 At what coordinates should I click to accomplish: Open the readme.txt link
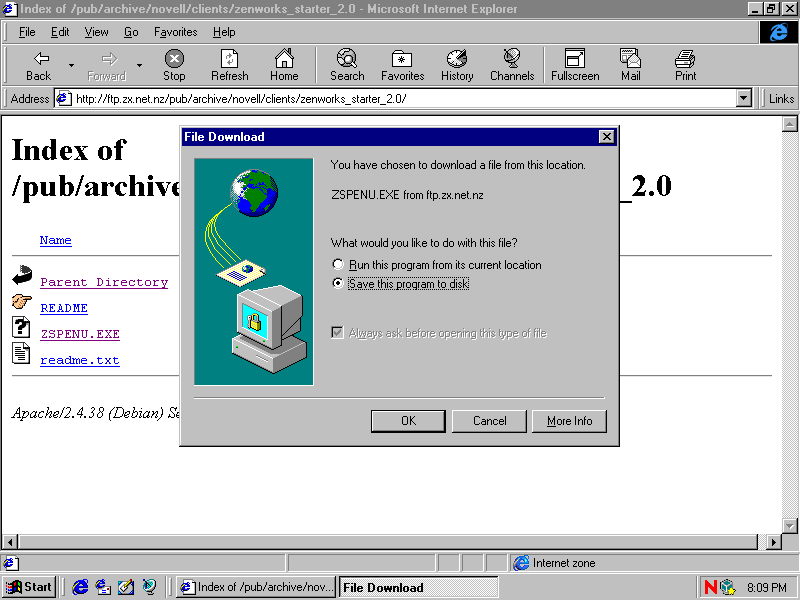point(80,360)
